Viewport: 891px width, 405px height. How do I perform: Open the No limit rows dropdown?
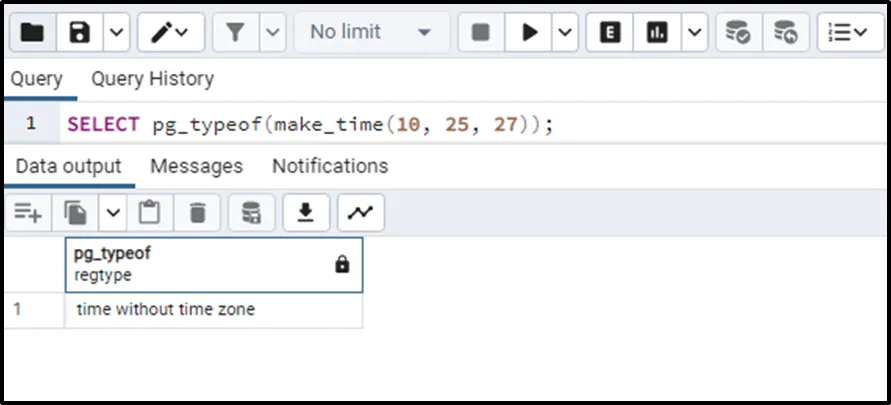click(x=370, y=33)
